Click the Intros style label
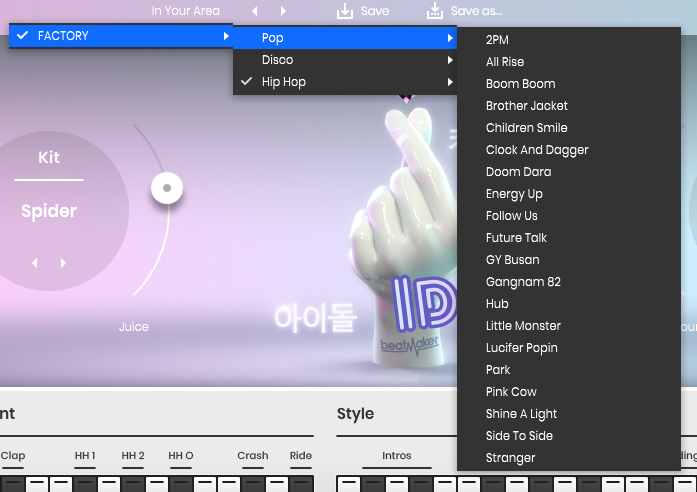The height and width of the screenshot is (492, 697). point(397,456)
